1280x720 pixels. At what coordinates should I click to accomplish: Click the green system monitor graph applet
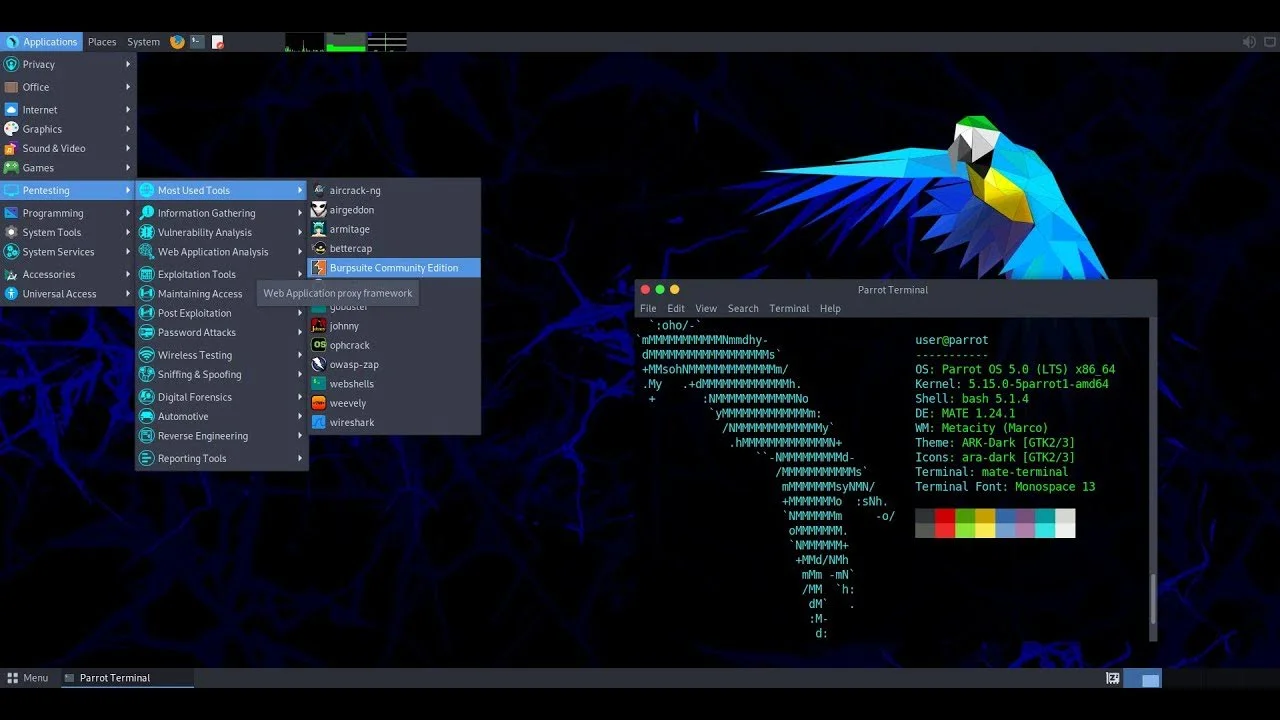pos(346,42)
